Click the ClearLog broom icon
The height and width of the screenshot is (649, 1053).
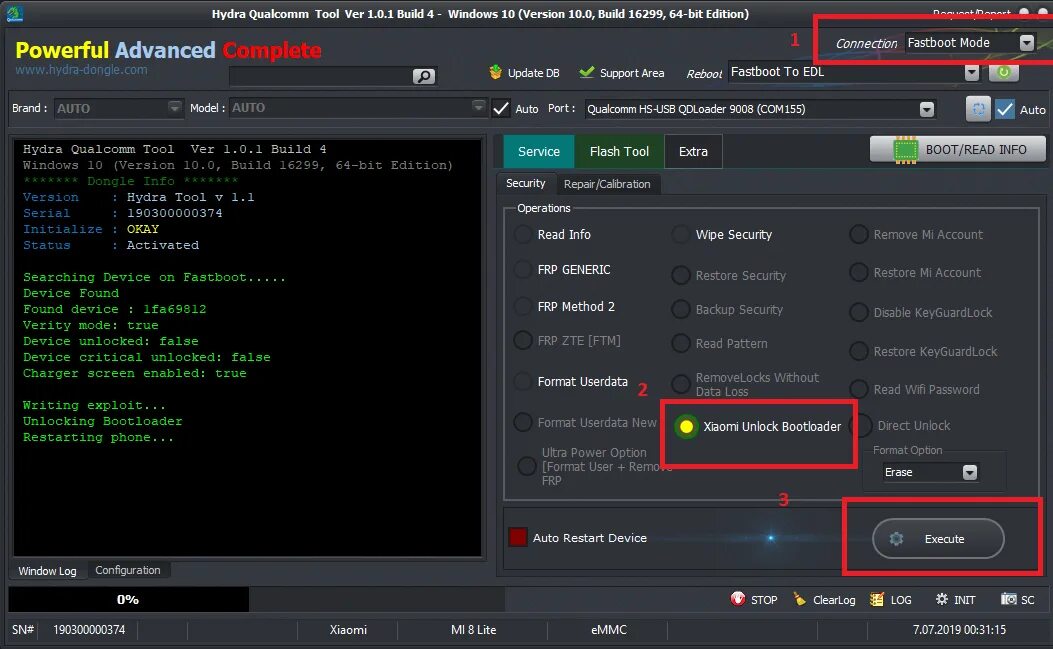(x=799, y=599)
